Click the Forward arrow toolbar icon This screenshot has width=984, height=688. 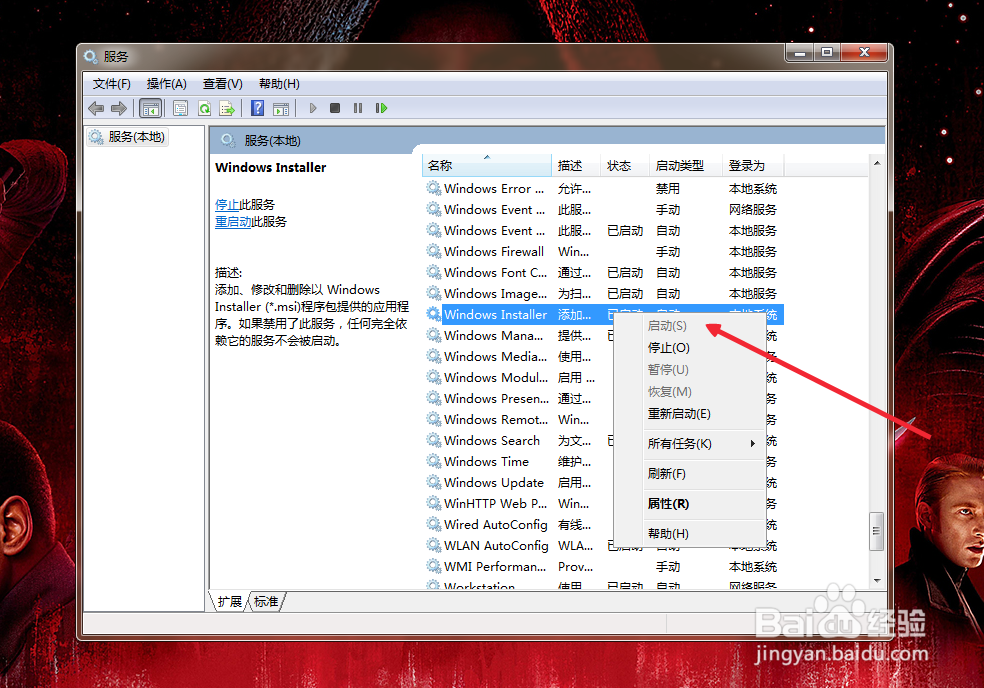[119, 109]
